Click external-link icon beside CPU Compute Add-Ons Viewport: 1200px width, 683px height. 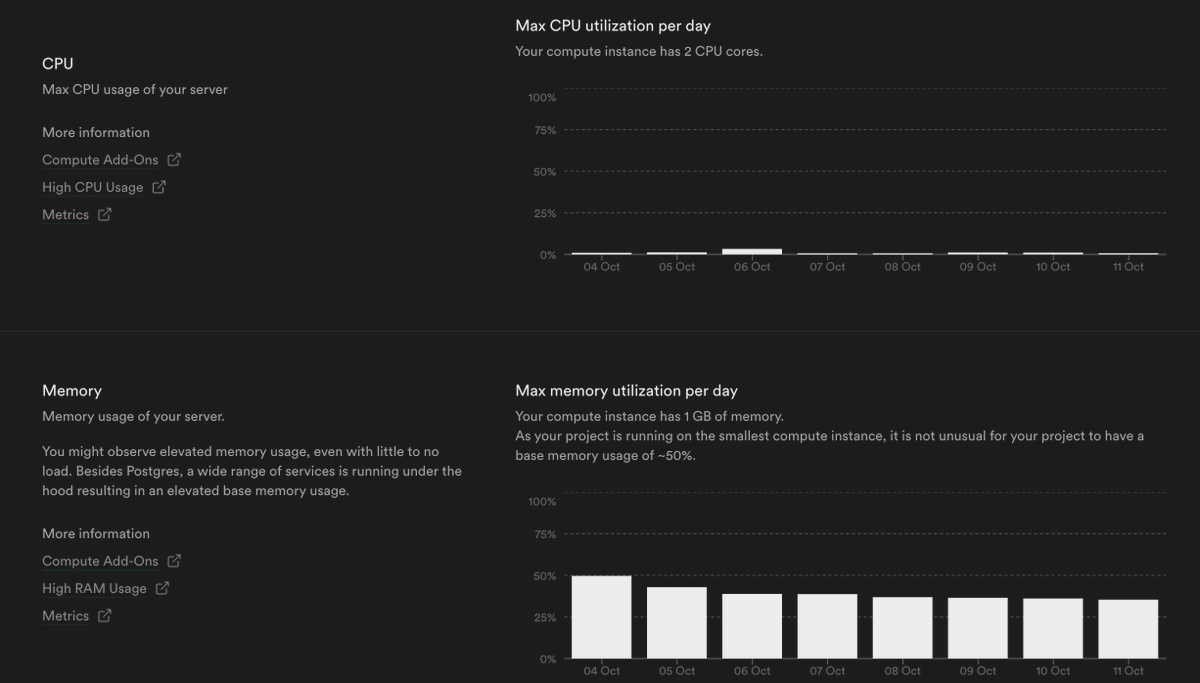pos(174,159)
